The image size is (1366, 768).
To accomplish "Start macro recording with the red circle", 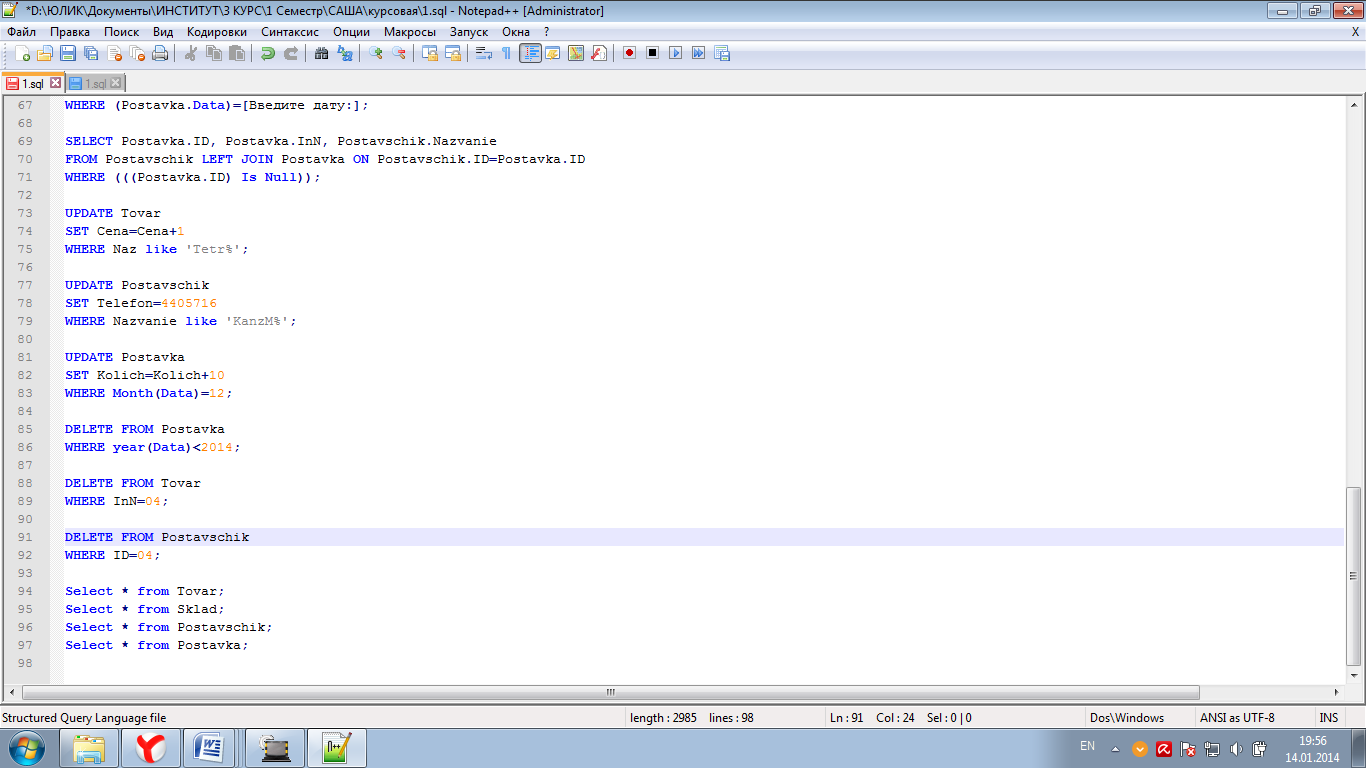I will coord(629,53).
